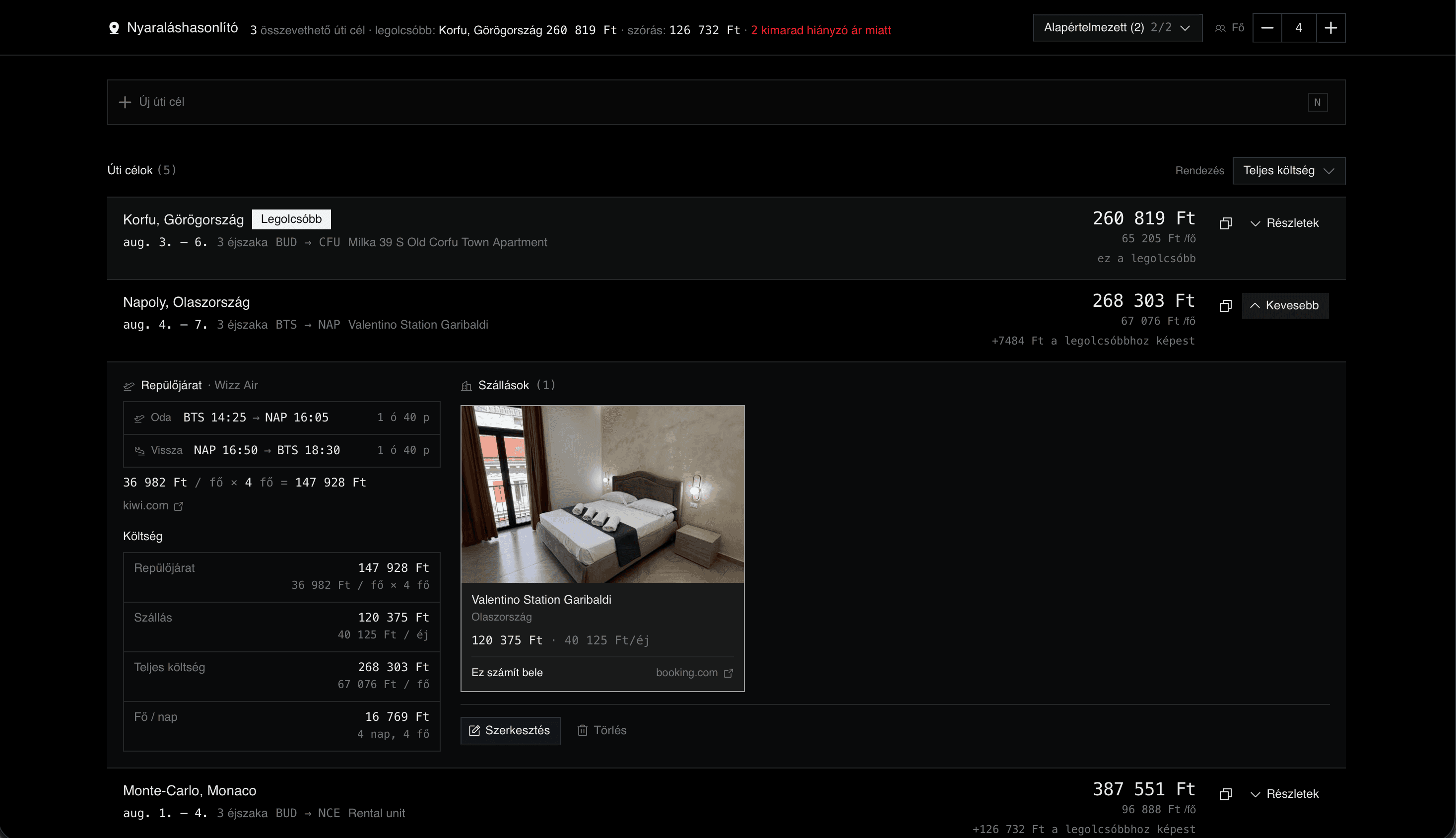Select the Monte-Carlo, Monaco destination title
The image size is (1456, 838).
190,791
